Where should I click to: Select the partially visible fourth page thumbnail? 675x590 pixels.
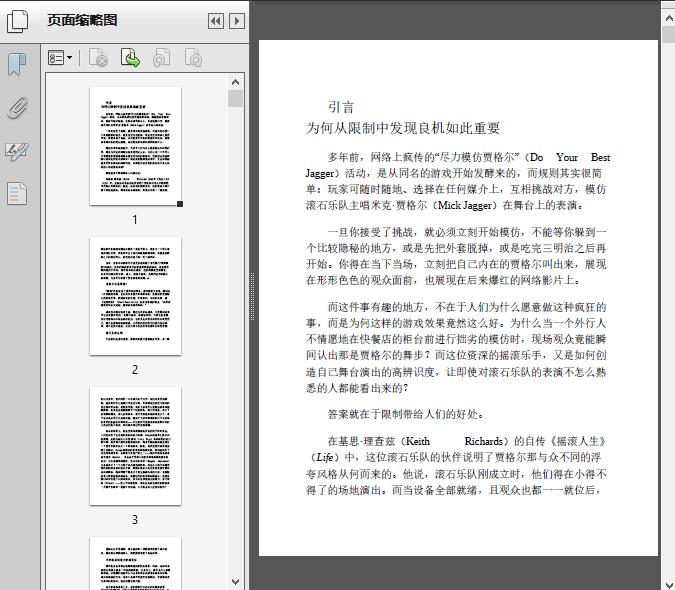(135, 563)
